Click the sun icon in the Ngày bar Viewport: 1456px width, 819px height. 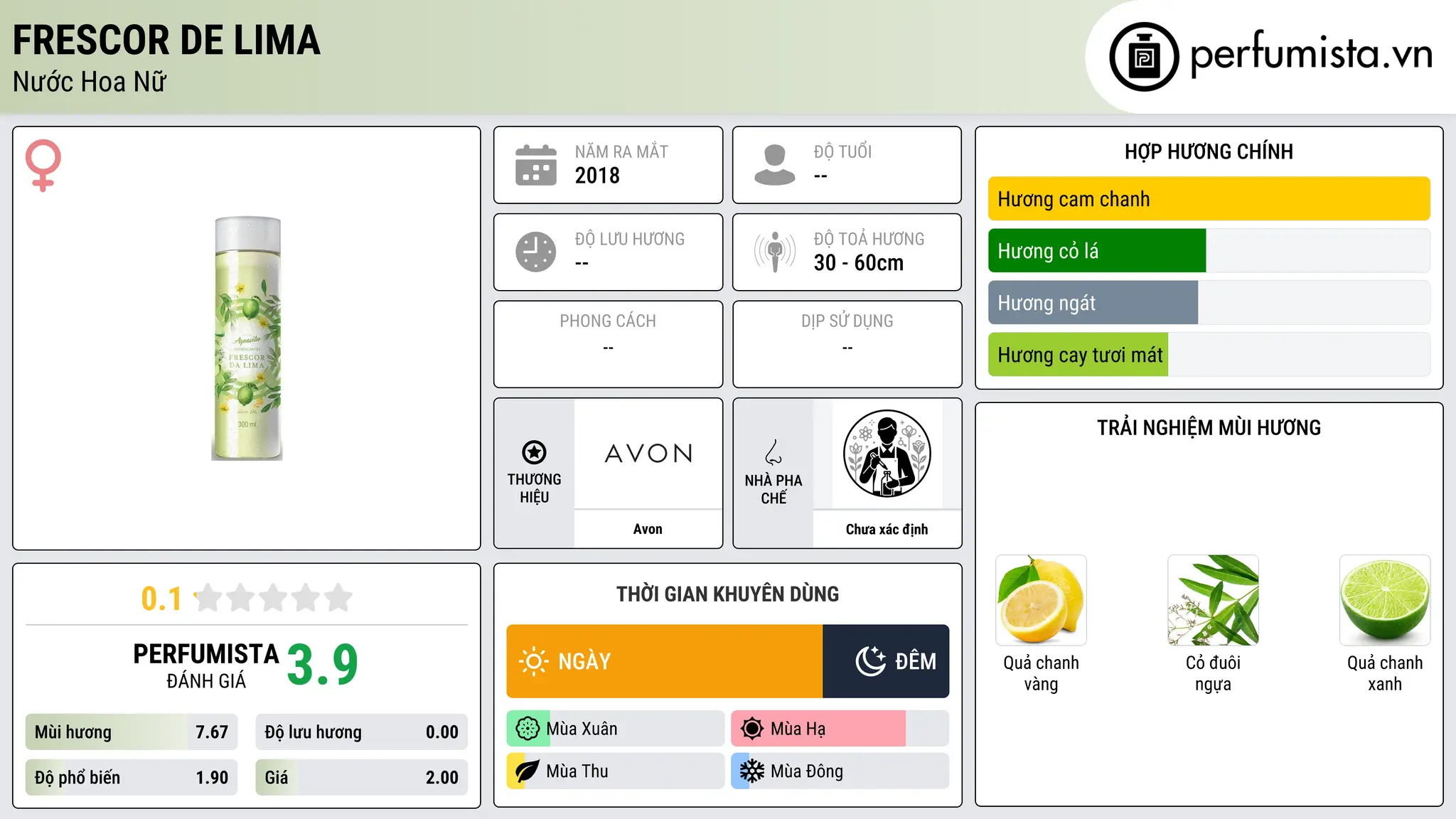point(533,661)
